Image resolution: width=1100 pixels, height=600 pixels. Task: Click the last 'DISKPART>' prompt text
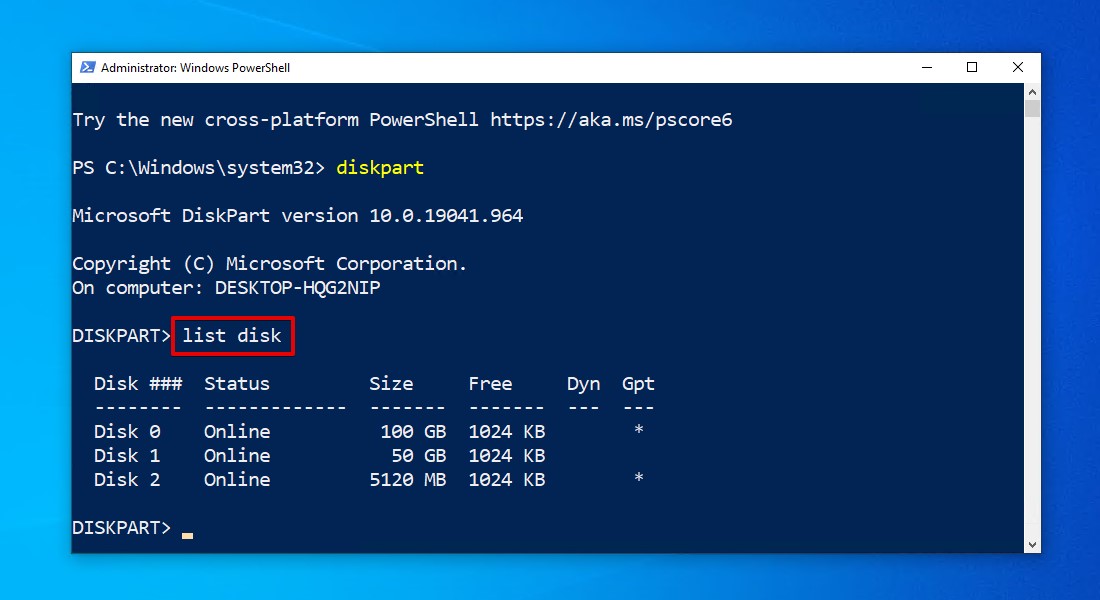click(x=121, y=528)
